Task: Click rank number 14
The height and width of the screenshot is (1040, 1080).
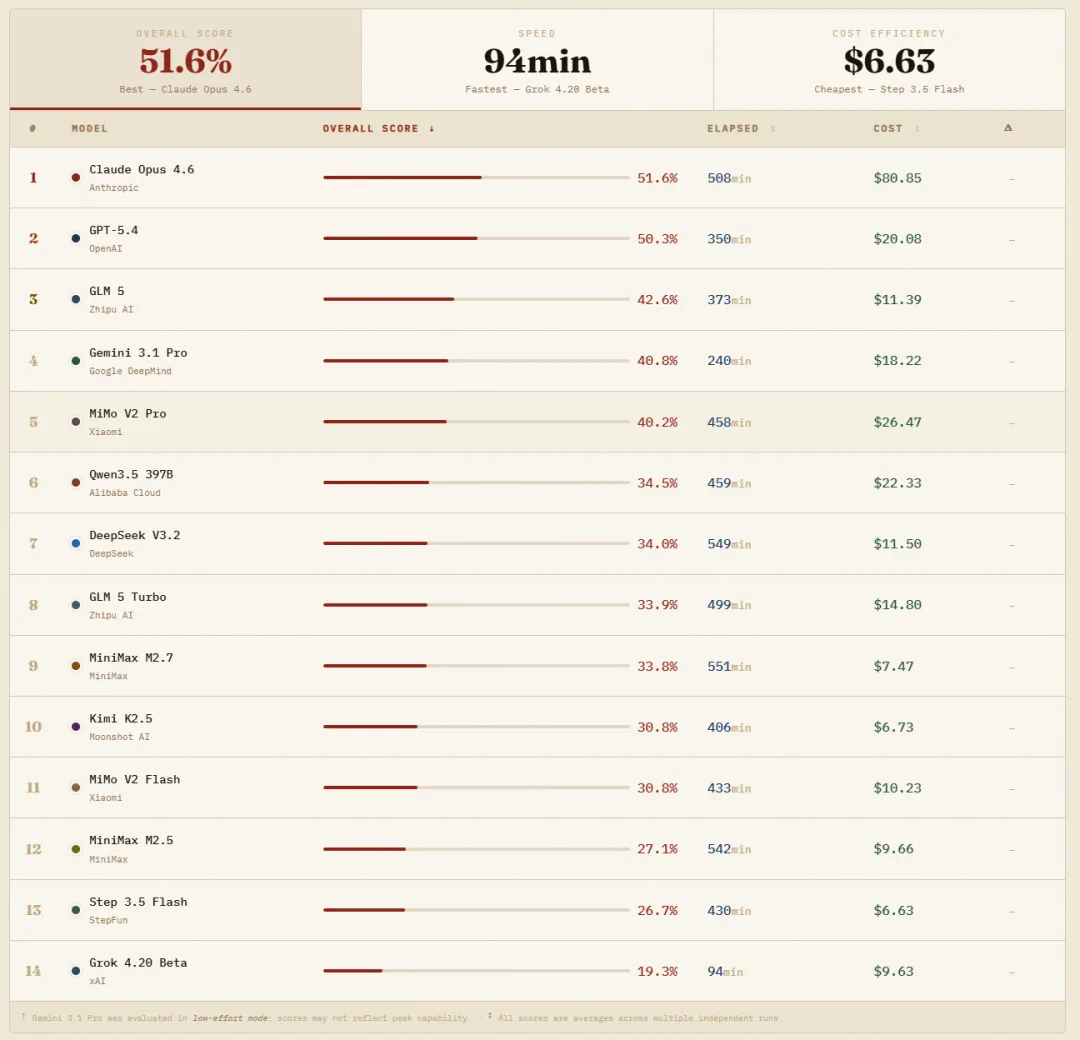Action: (x=33, y=971)
